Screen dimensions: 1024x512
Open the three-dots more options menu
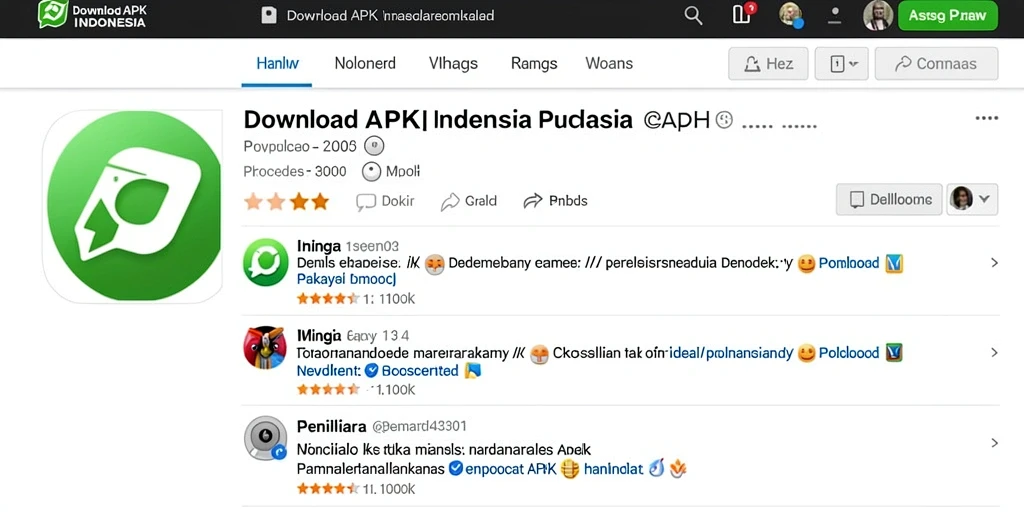coord(986,118)
